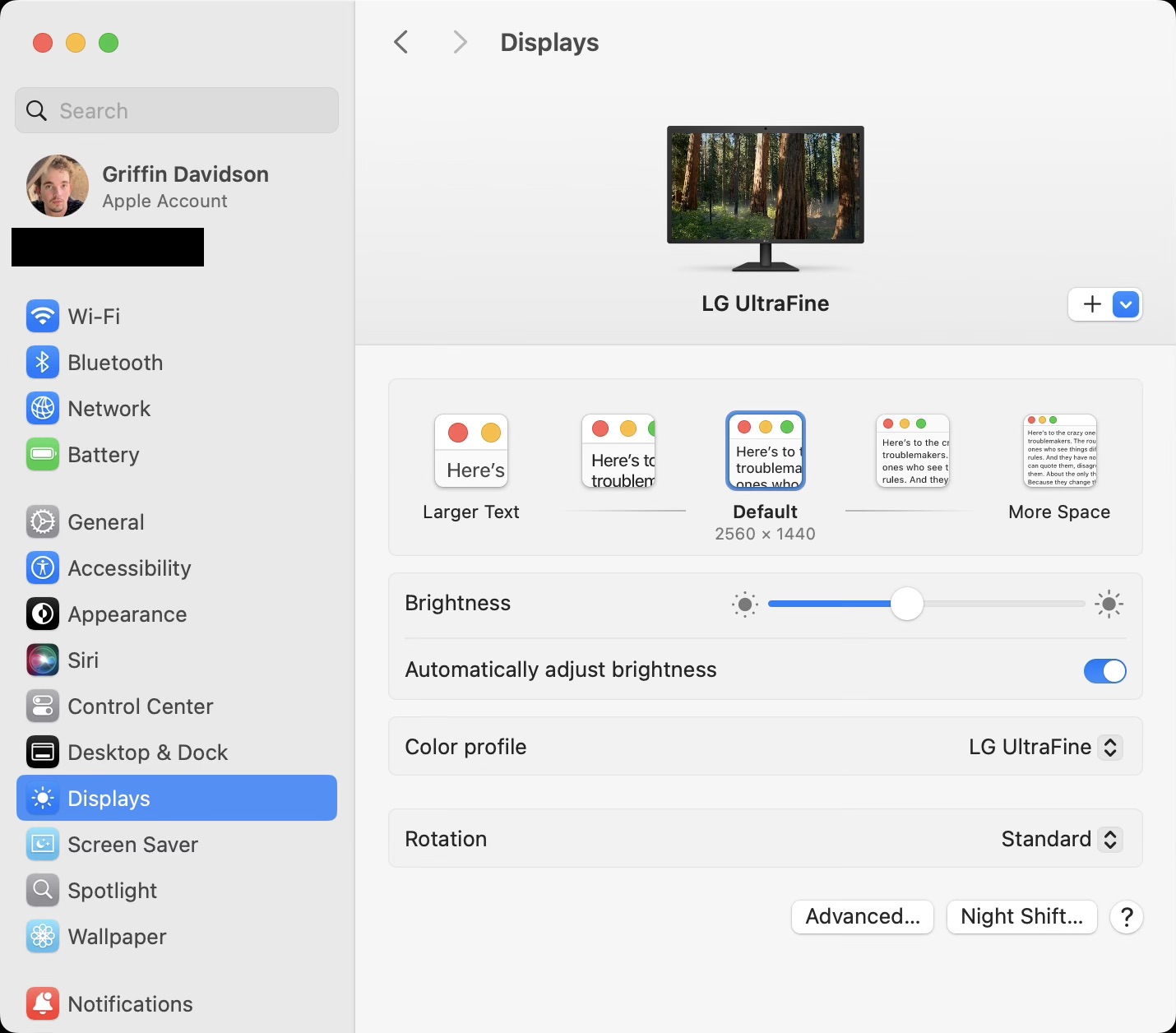Click the green Battery icon
Screen dimensions: 1176x1033
point(43,455)
